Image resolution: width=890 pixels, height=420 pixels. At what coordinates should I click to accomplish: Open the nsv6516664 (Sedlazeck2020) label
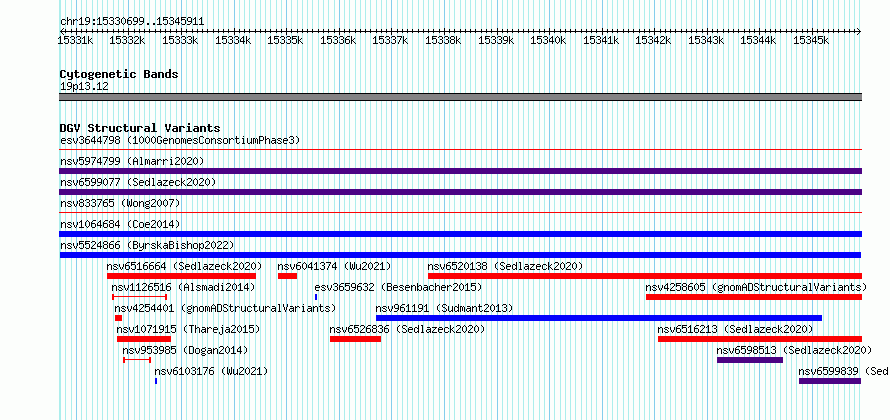tap(184, 266)
